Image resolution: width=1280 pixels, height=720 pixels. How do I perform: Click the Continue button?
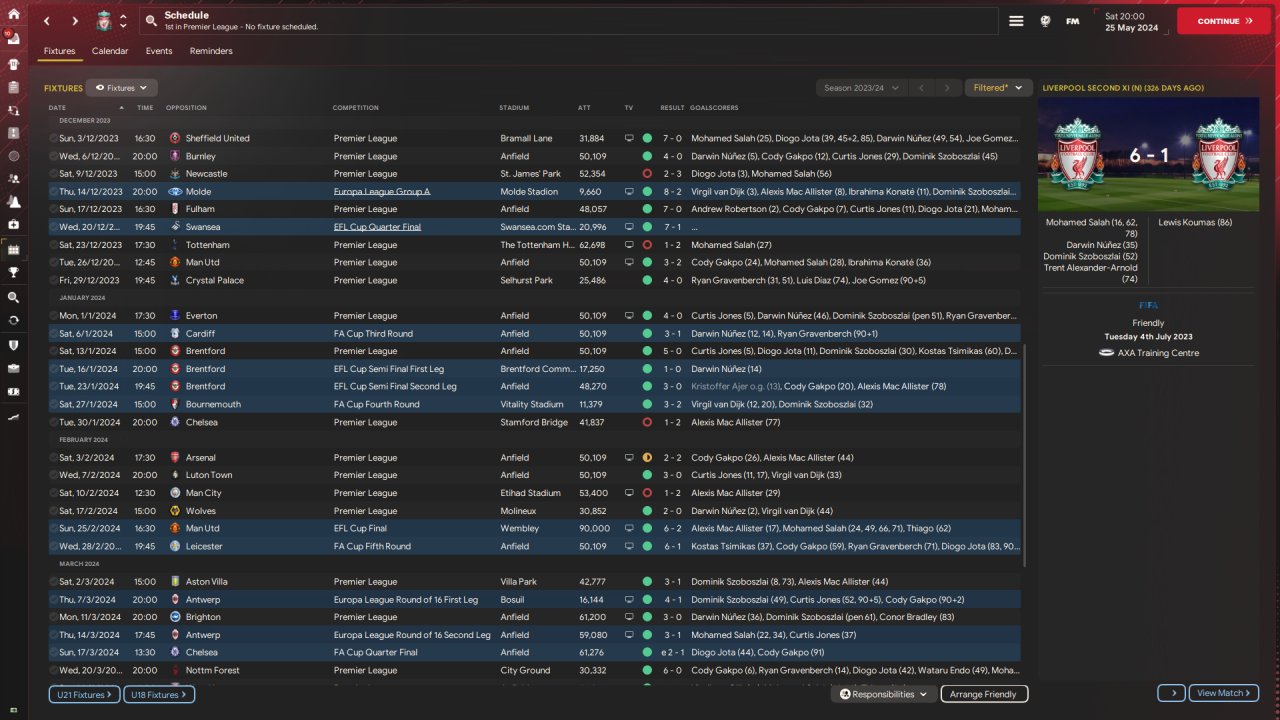click(x=1224, y=21)
